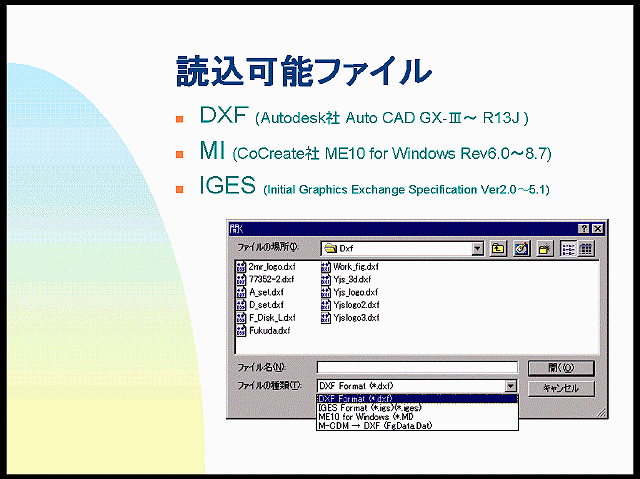Select file icon of A_set.dxf
Screen dimensions: 640x479
pyautogui.click(x=241, y=292)
